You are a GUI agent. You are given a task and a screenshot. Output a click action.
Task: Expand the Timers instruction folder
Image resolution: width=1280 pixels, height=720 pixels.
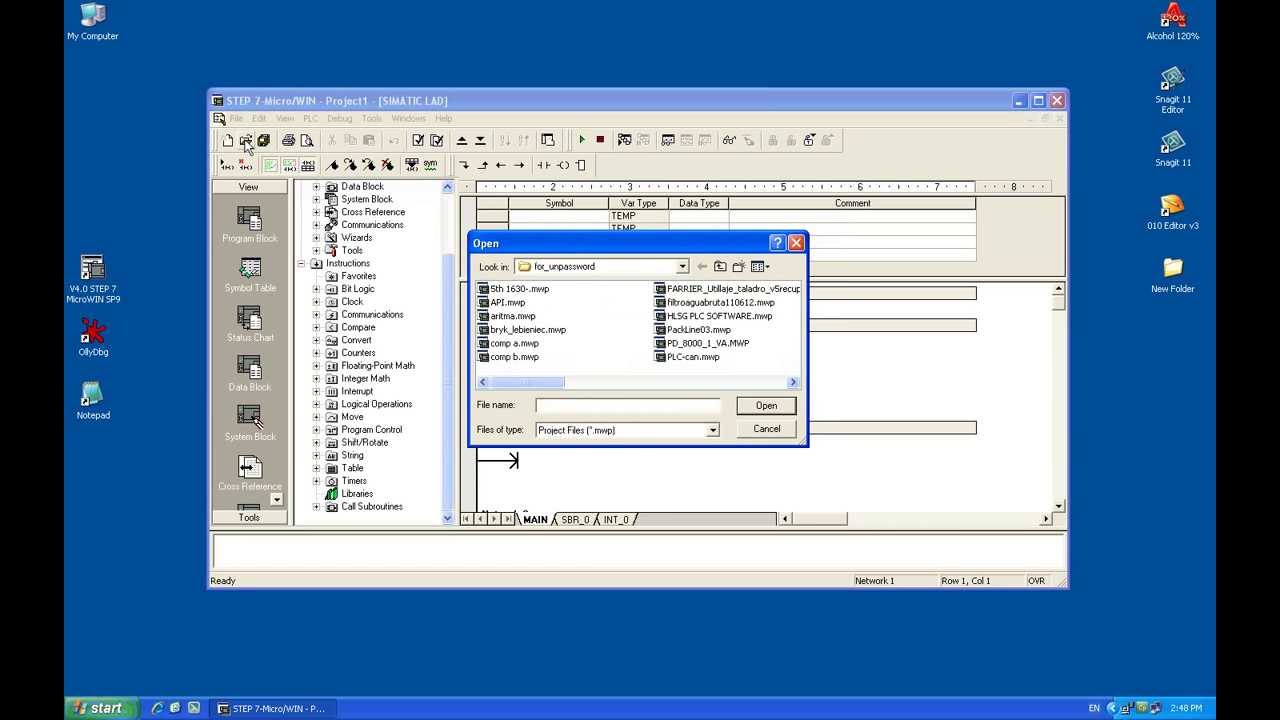pos(317,481)
